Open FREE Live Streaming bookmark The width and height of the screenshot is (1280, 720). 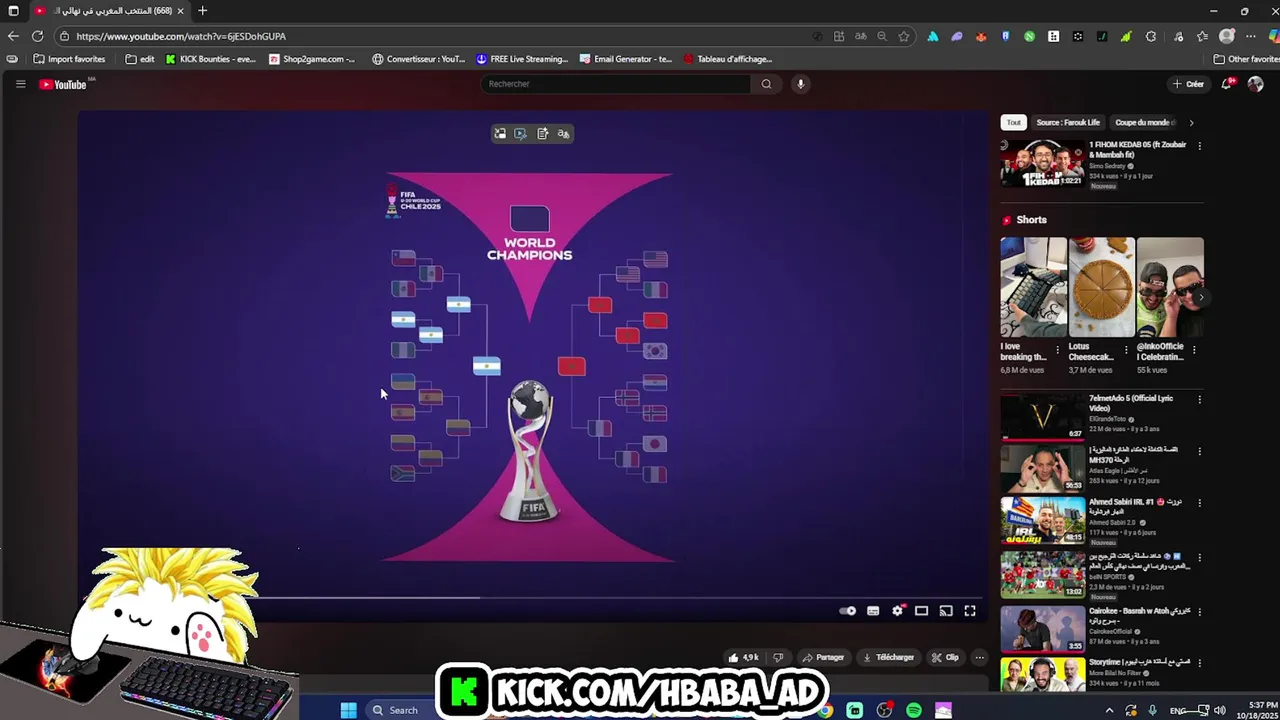(522, 59)
